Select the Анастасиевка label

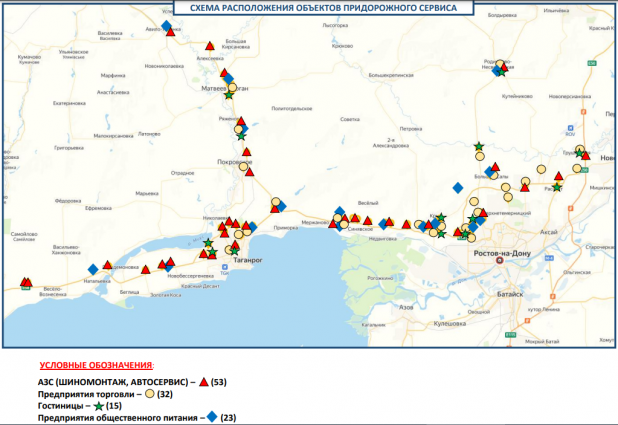coord(113,92)
